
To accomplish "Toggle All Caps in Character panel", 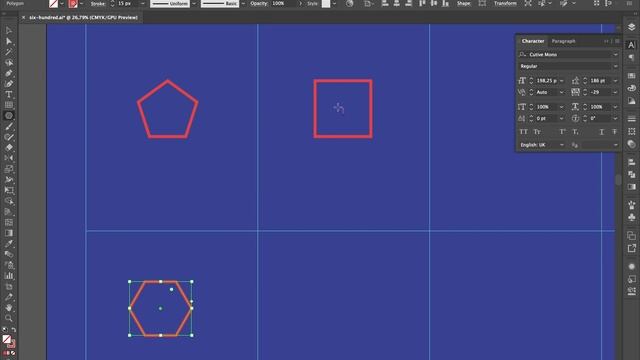I will pyautogui.click(x=523, y=132).
